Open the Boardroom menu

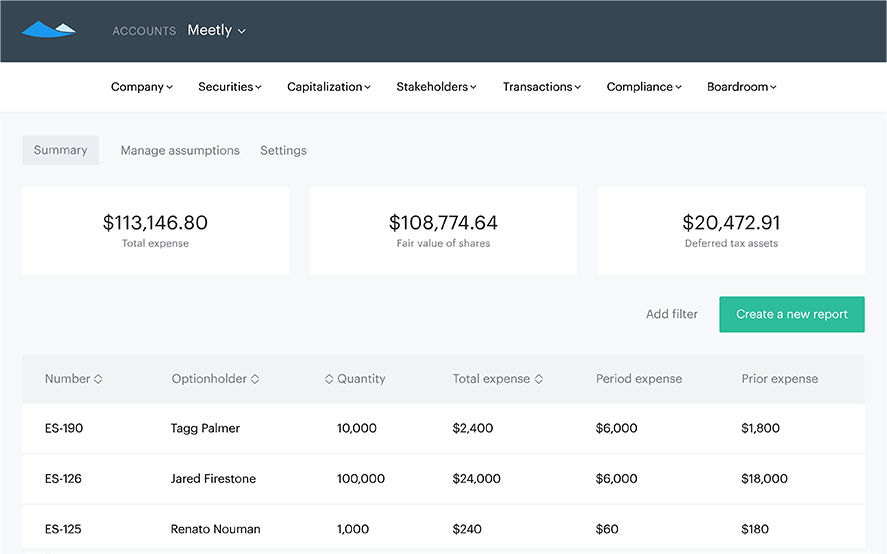[x=742, y=87]
